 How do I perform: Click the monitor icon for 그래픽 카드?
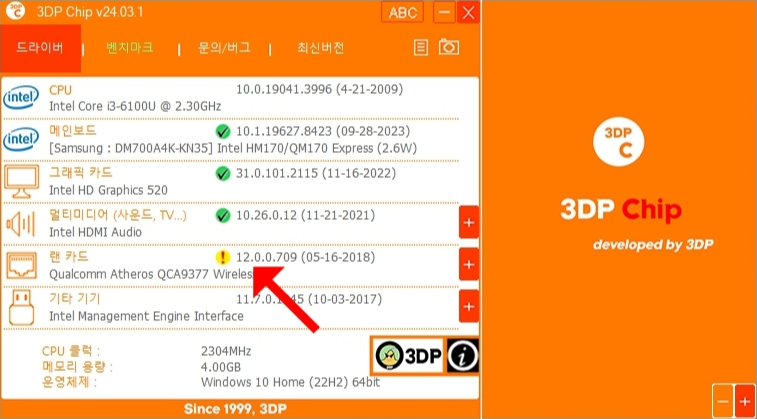click(21, 182)
